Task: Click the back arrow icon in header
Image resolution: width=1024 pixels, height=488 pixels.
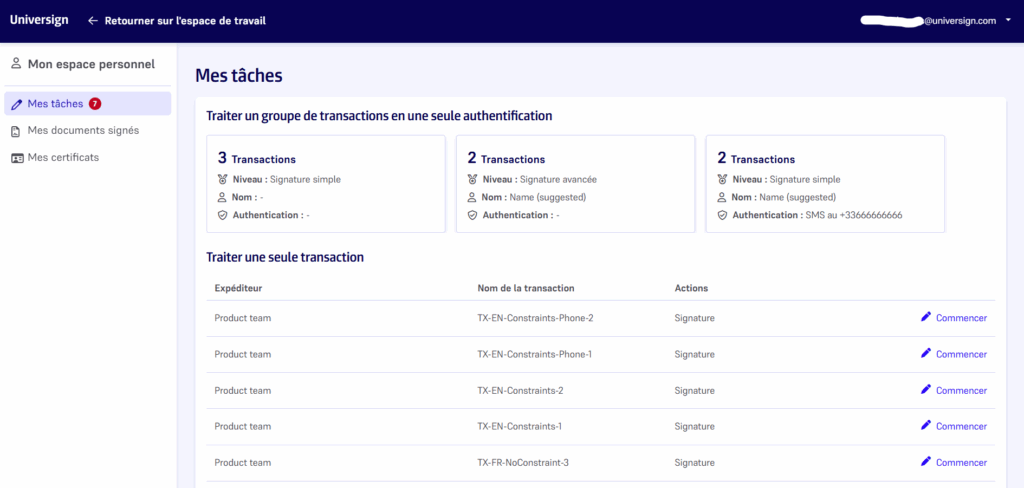Action: coord(93,21)
